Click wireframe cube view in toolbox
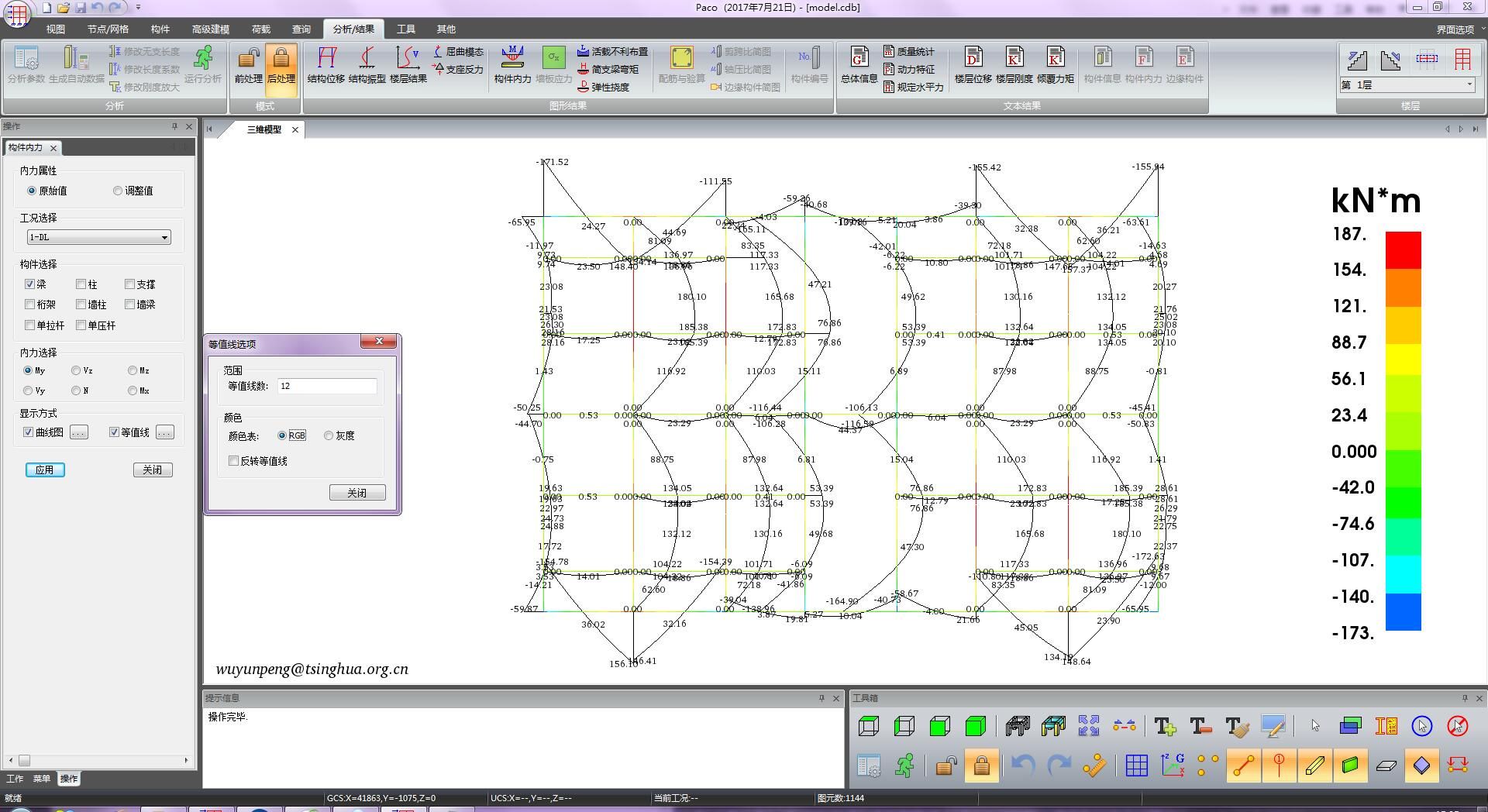 click(869, 726)
